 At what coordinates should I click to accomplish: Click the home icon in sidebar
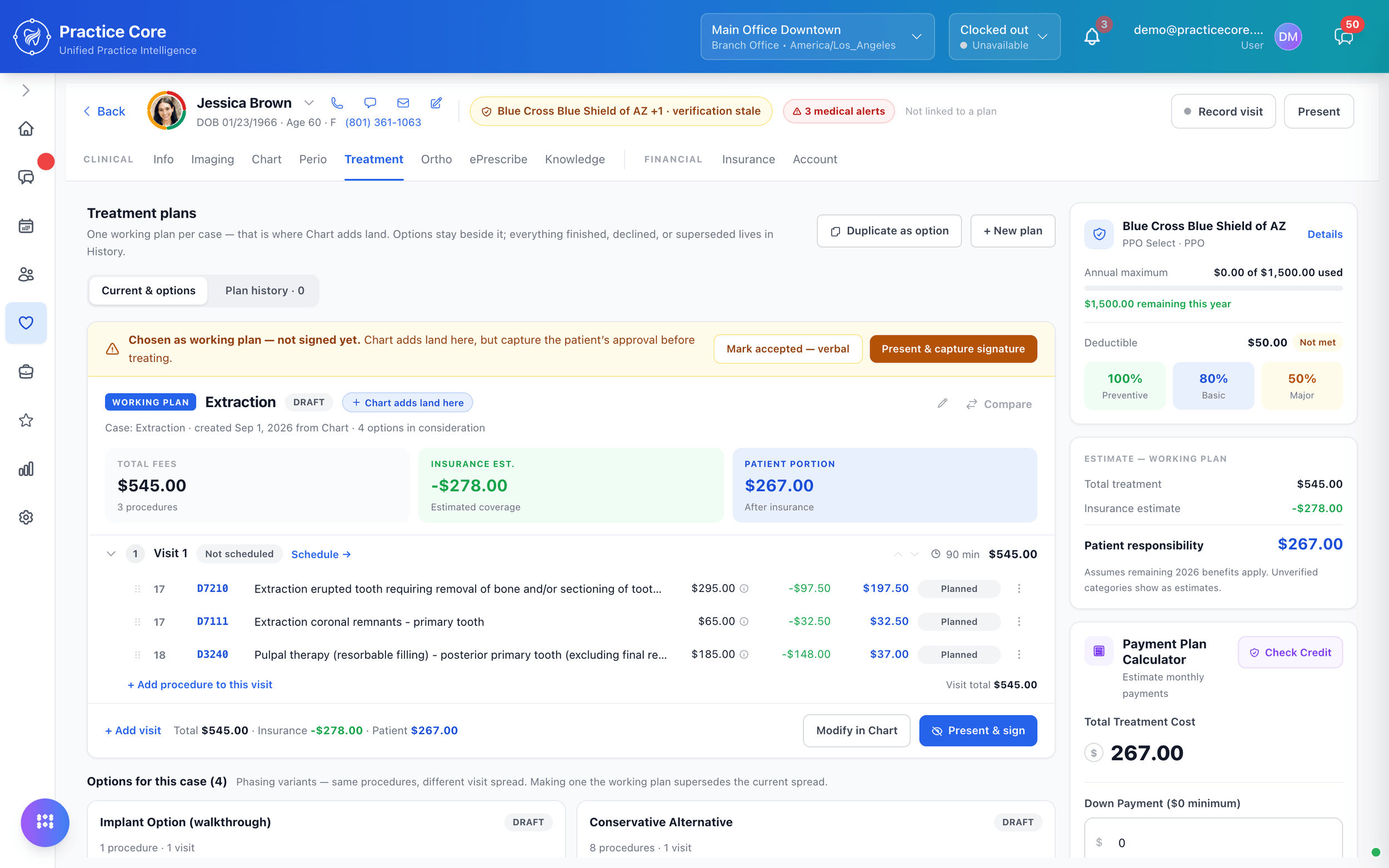tap(26, 128)
